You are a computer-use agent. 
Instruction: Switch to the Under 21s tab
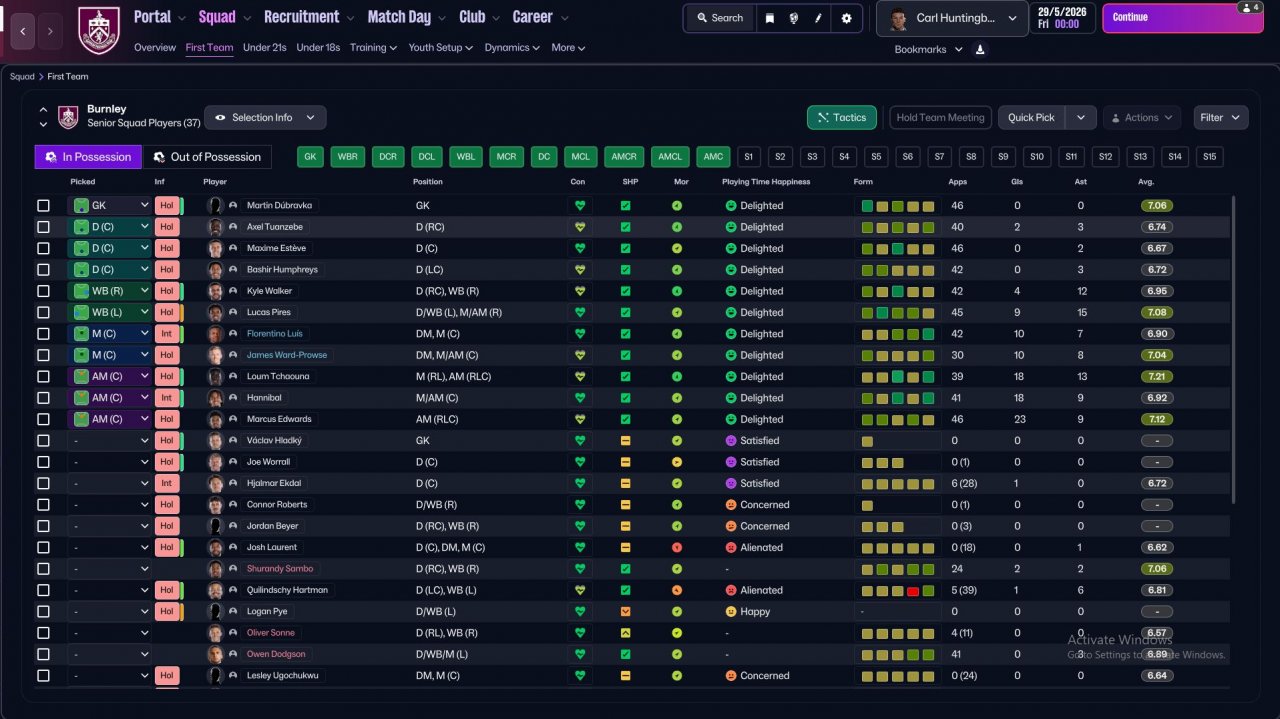pos(265,47)
